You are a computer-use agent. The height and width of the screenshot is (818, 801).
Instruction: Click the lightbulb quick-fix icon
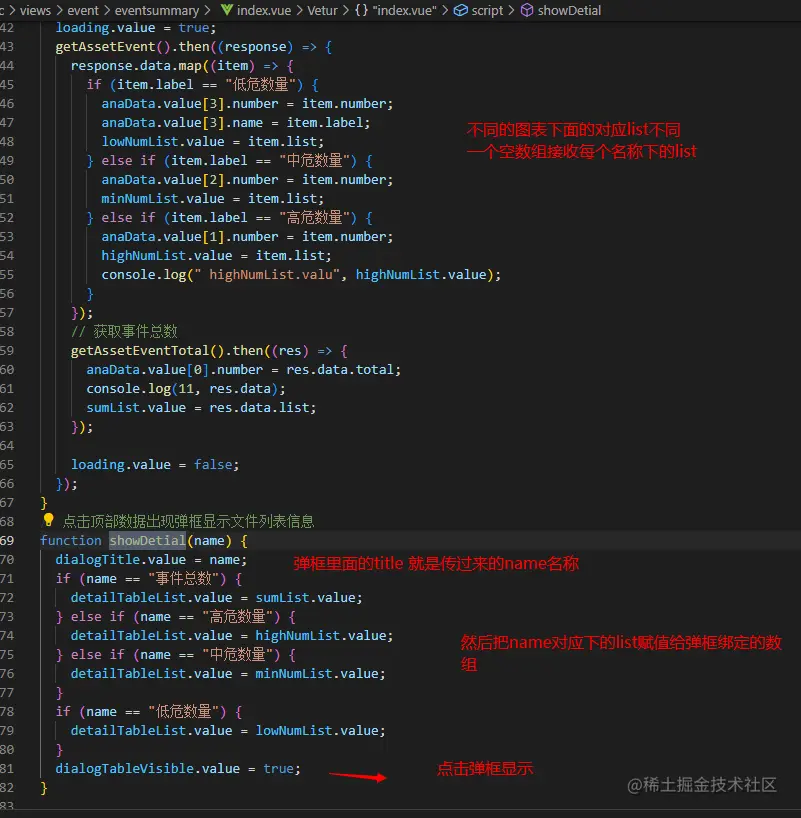pos(48,520)
